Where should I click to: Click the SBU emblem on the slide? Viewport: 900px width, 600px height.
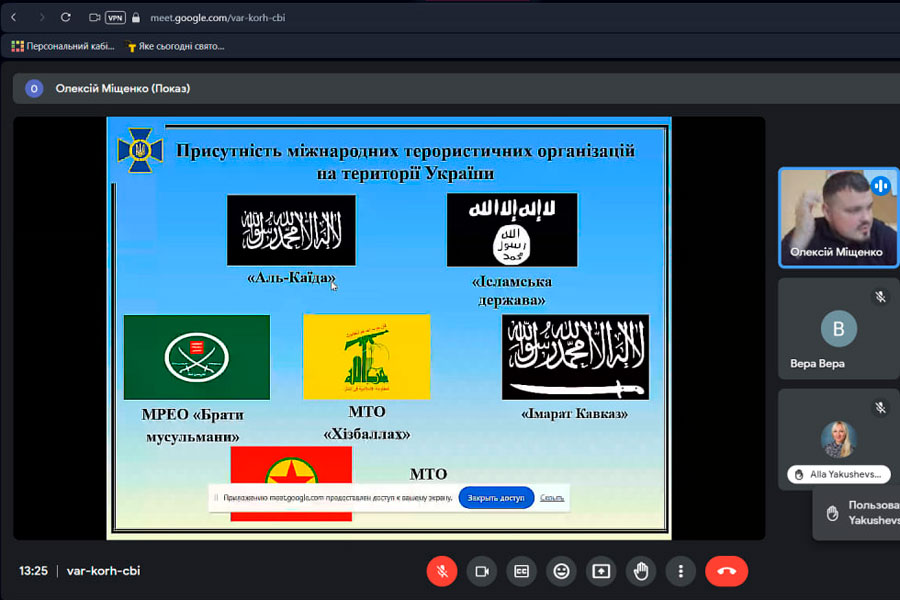140,150
